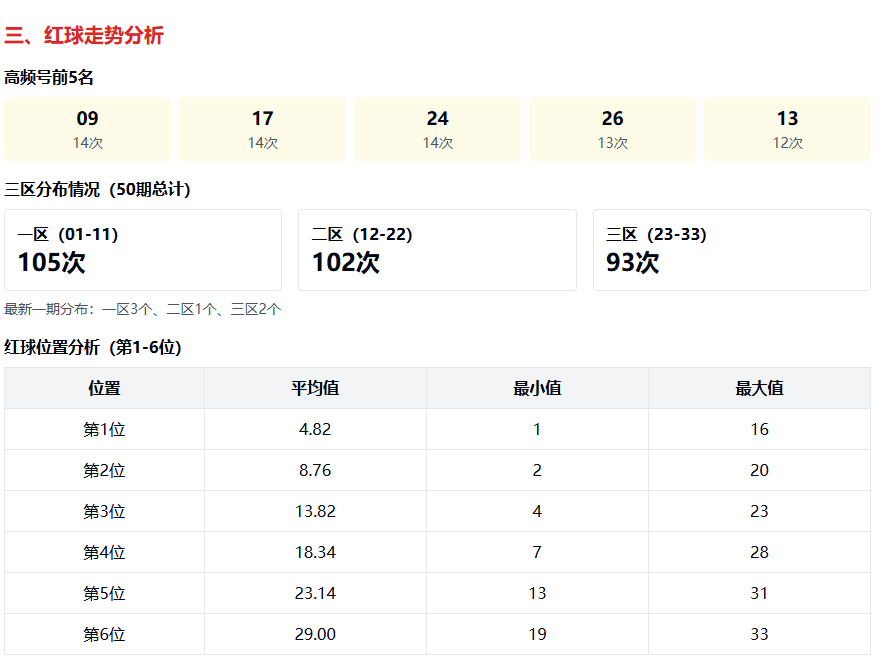Viewport: 878px width, 667px height.
Task: Select the 第1位 row label
Action: click(104, 429)
